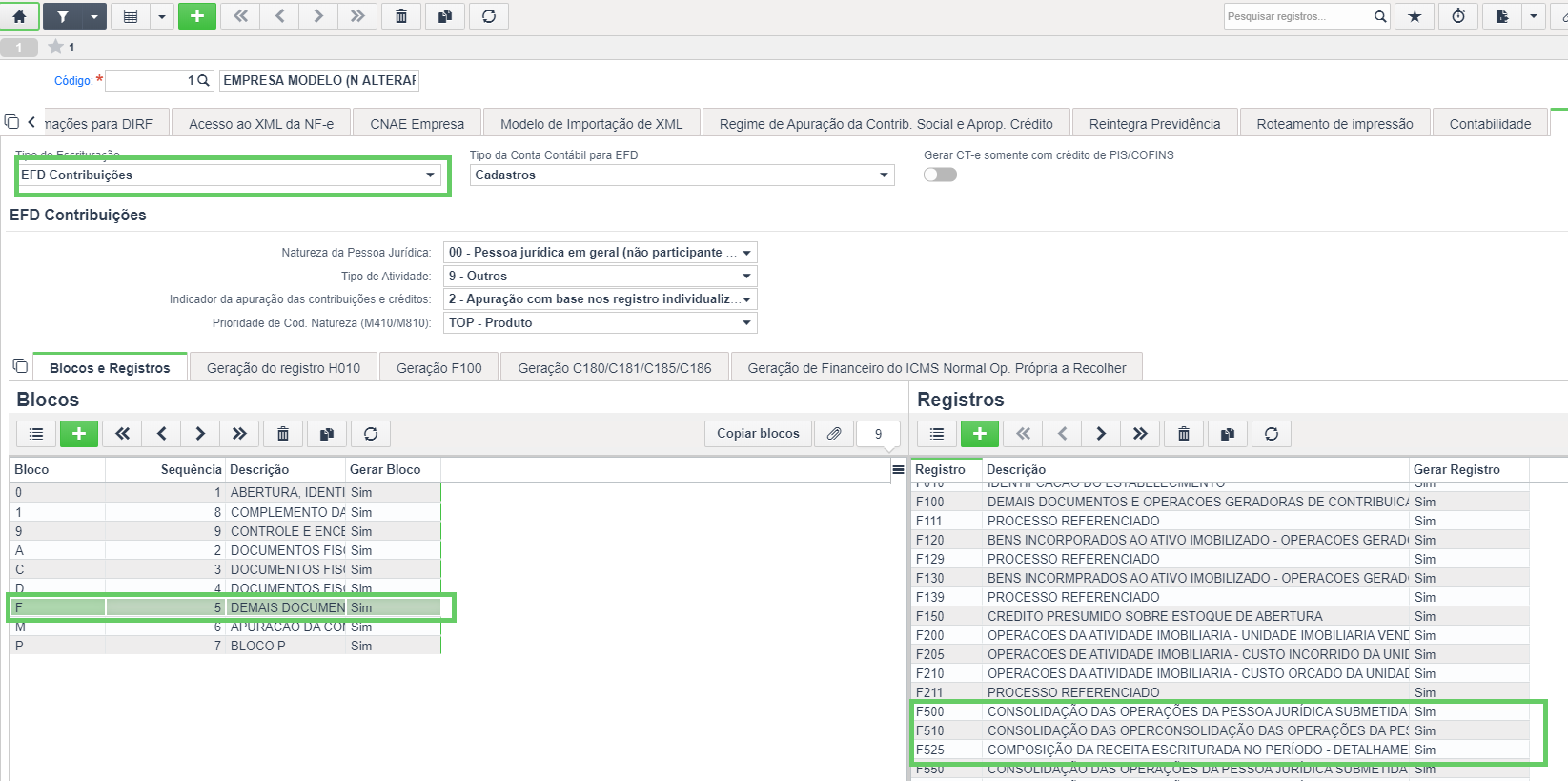Click the Código input field
Screen dimensions: 1568x781
149,80
